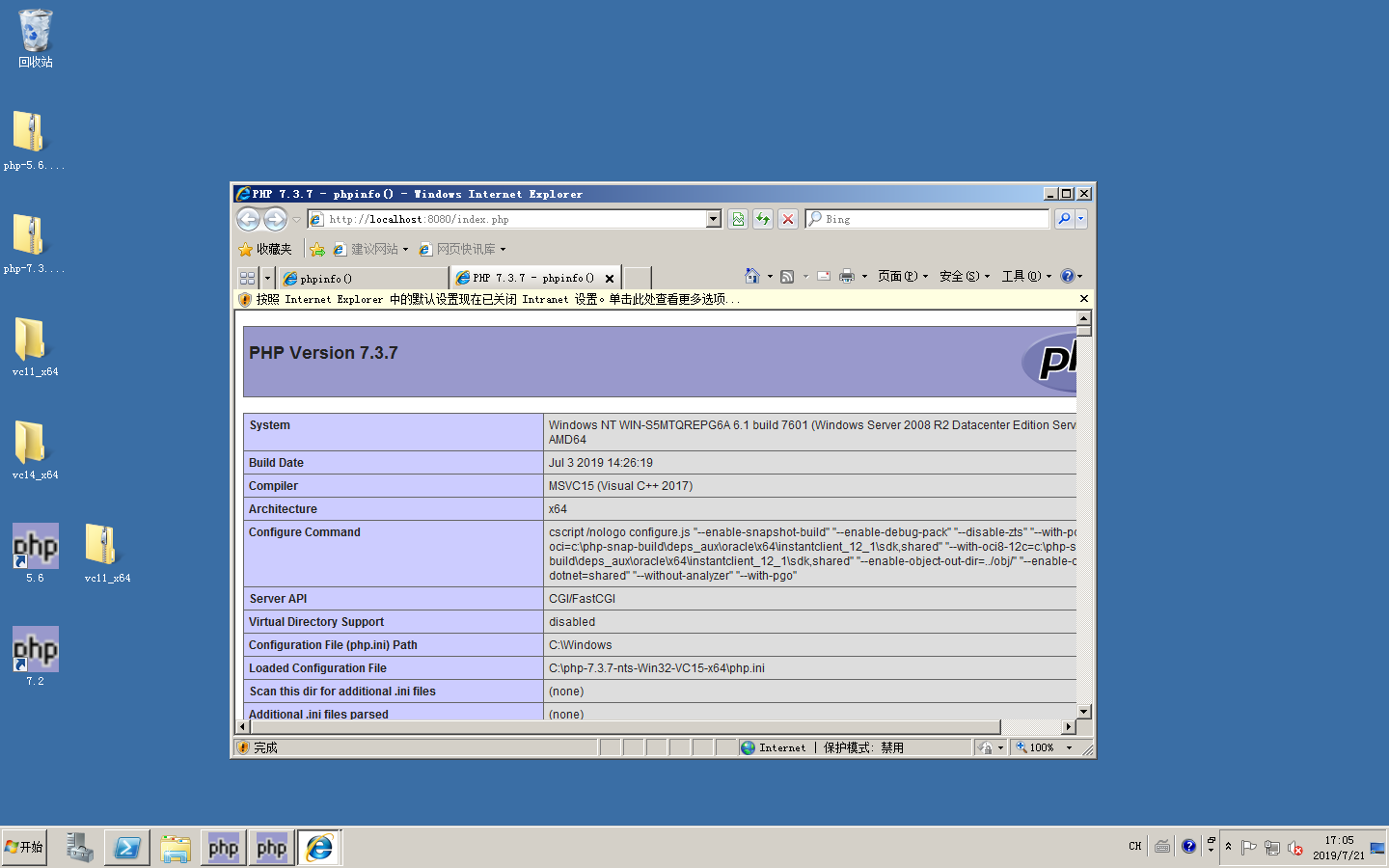This screenshot has width=1389, height=868.
Task: Switch to the first phpinfo() tab
Action: click(362, 279)
